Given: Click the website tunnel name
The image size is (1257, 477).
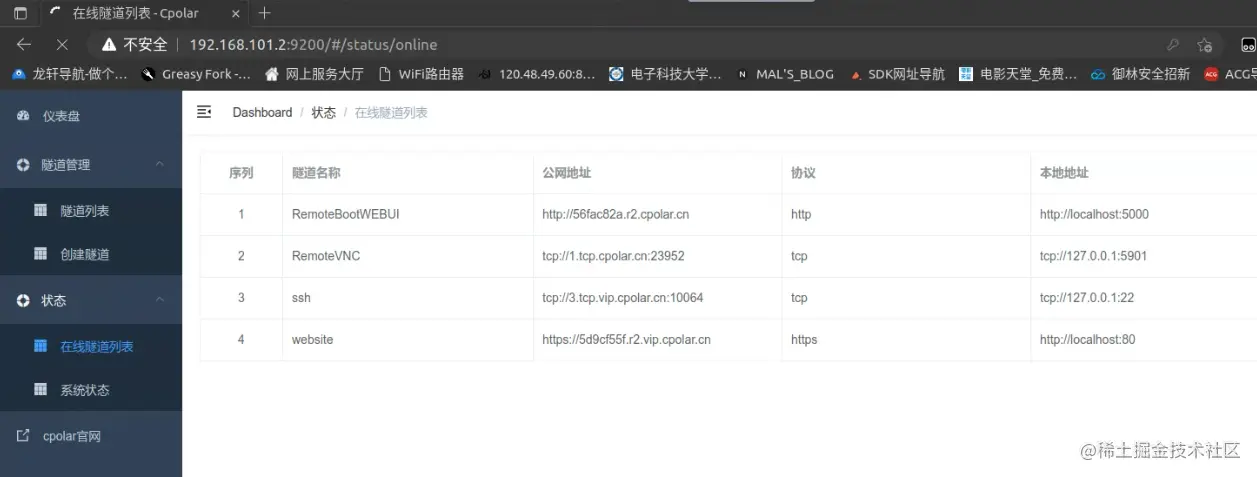Looking at the screenshot, I should pos(312,340).
